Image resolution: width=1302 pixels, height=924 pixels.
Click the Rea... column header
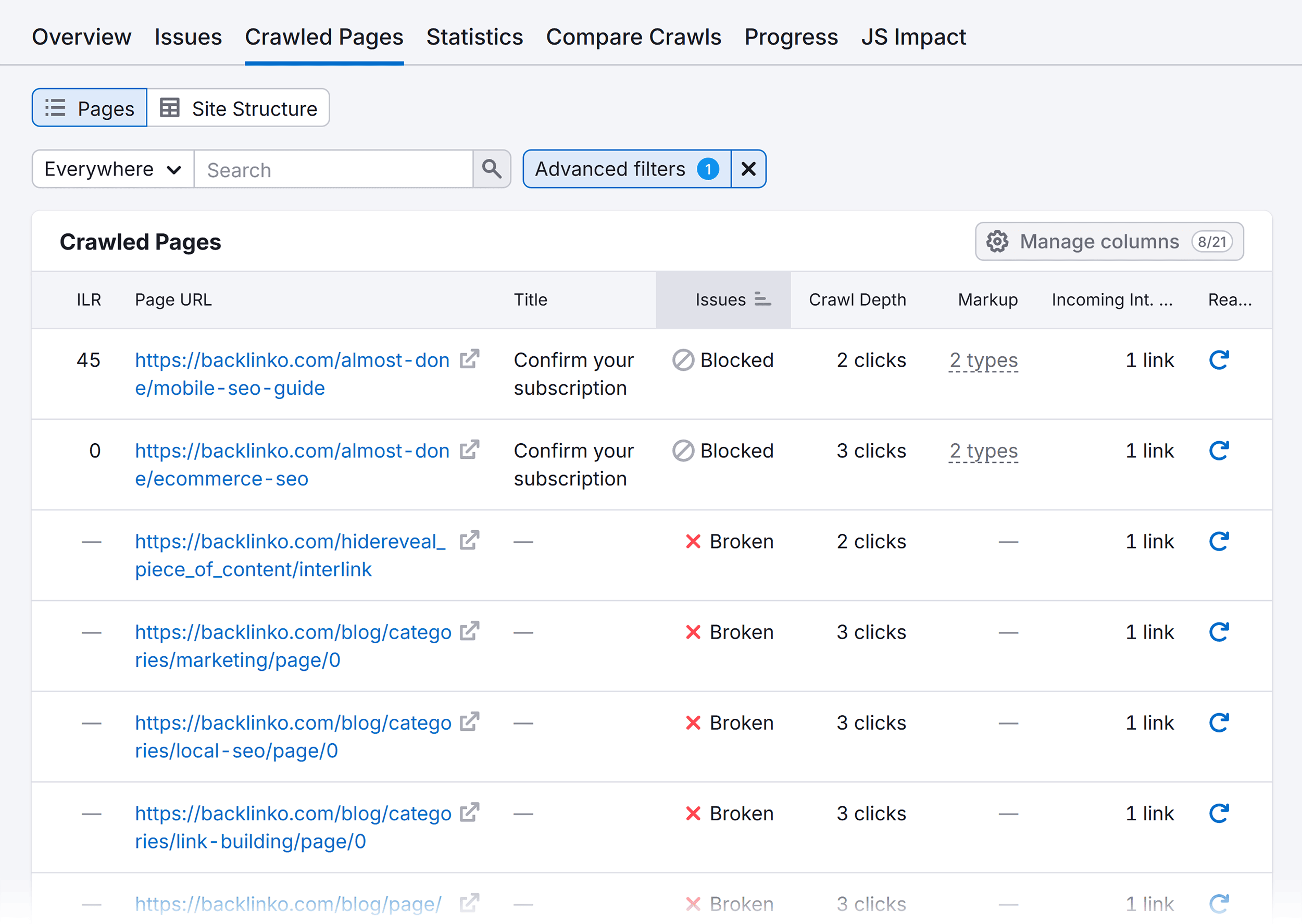pyautogui.click(x=1230, y=300)
